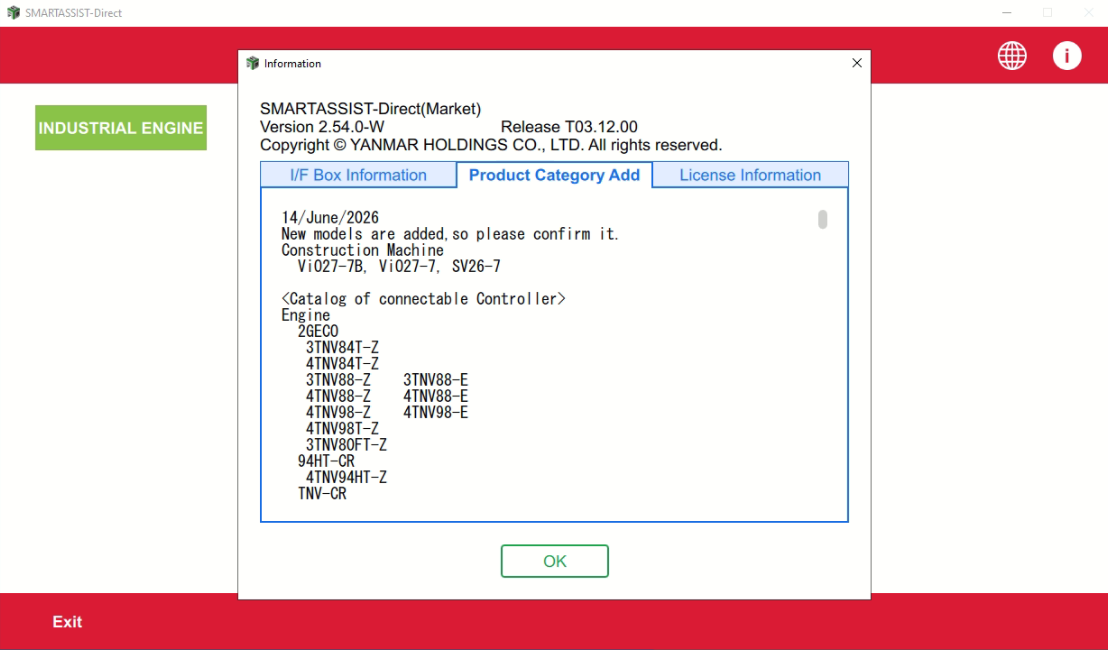Click the 'ViO27-7B, ViO27-7, SV26-7' line
The image size is (1108, 650).
pos(399,266)
